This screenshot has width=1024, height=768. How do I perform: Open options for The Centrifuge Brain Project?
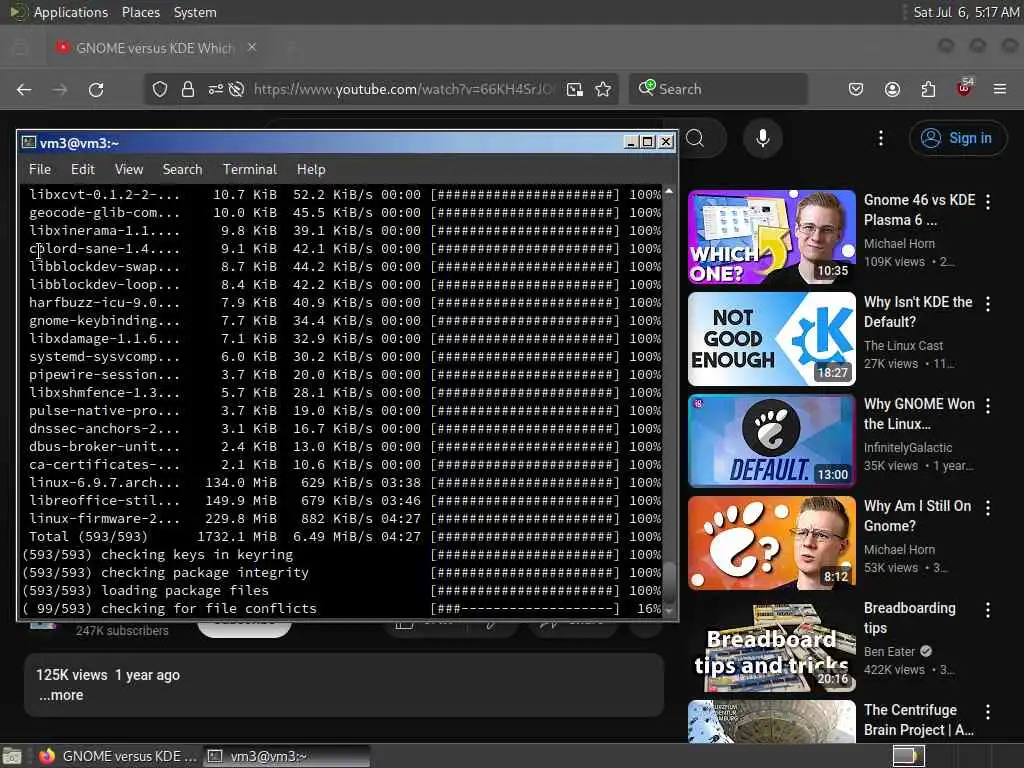(x=988, y=712)
